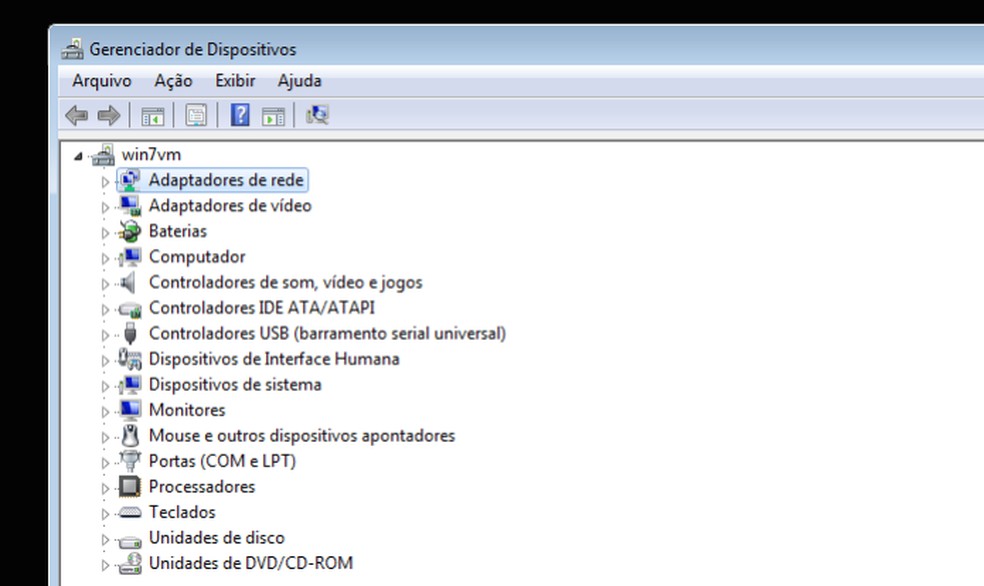984x586 pixels.
Task: Expand the Mouse e outros dispositivos node
Action: coord(105,437)
